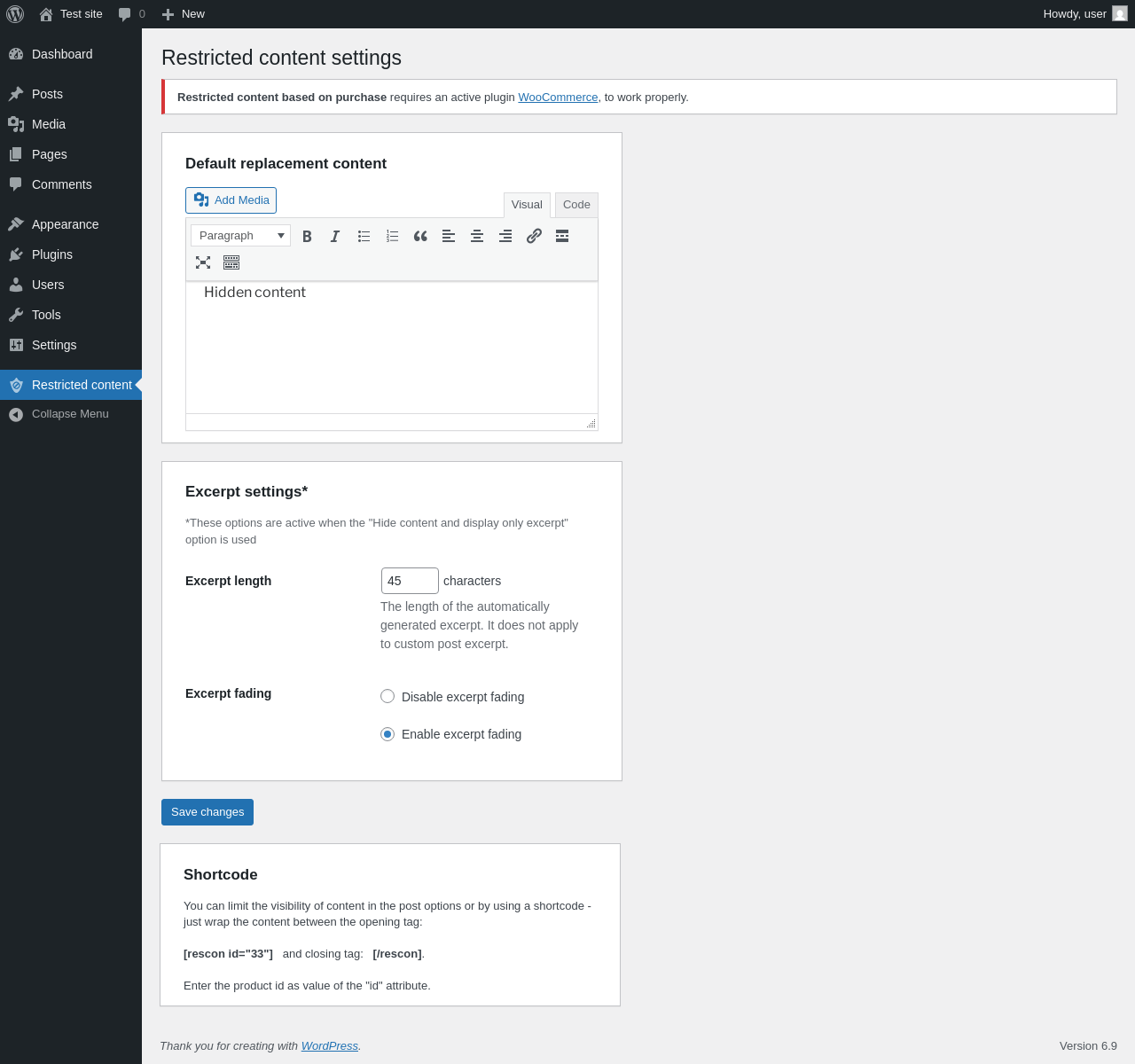Click Save changes button
Screen dimensions: 1135x1064
click(207, 812)
